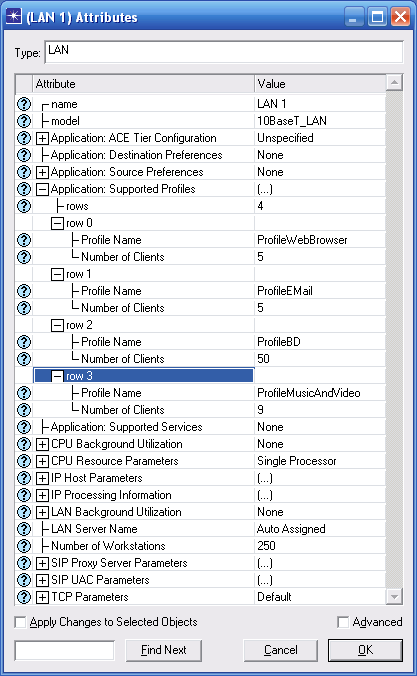Select the ProfileMusicAndVideo value
The image size is (417, 676).
(x=309, y=393)
